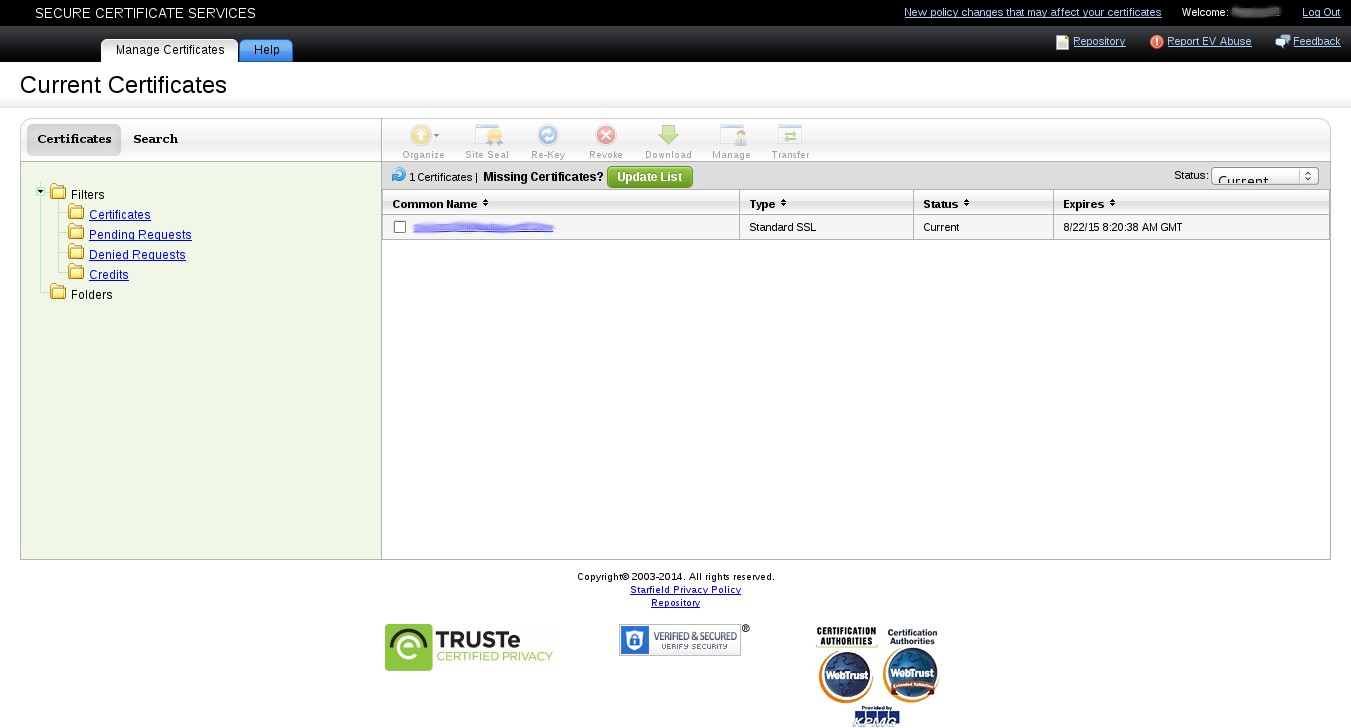Collapse the Filters tree node
This screenshot has width=1351, height=728.
click(x=40, y=191)
